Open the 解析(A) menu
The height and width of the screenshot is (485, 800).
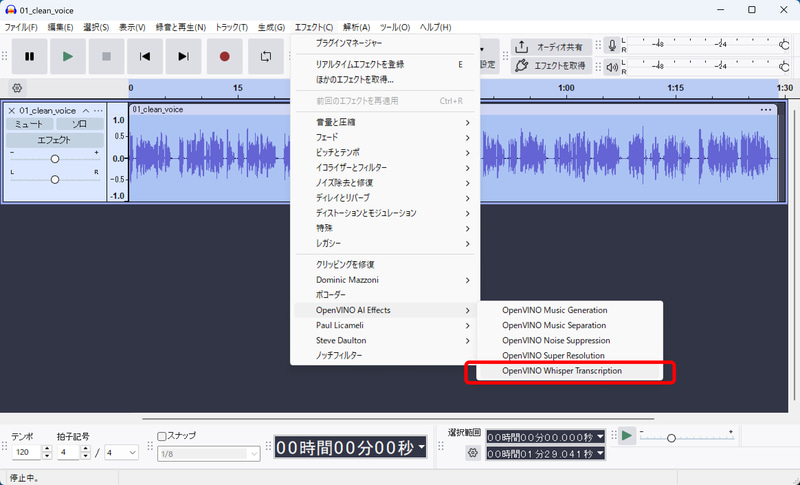click(x=357, y=27)
